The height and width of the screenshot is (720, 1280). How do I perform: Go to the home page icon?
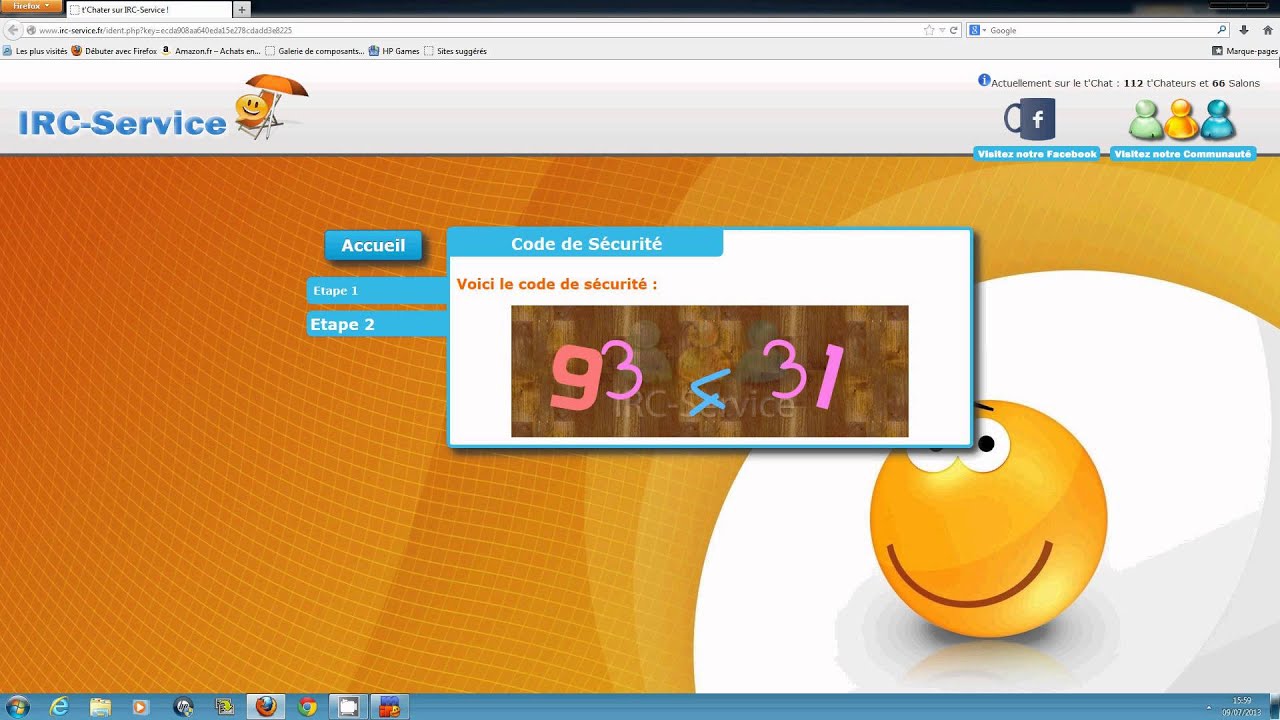pos(1266,30)
